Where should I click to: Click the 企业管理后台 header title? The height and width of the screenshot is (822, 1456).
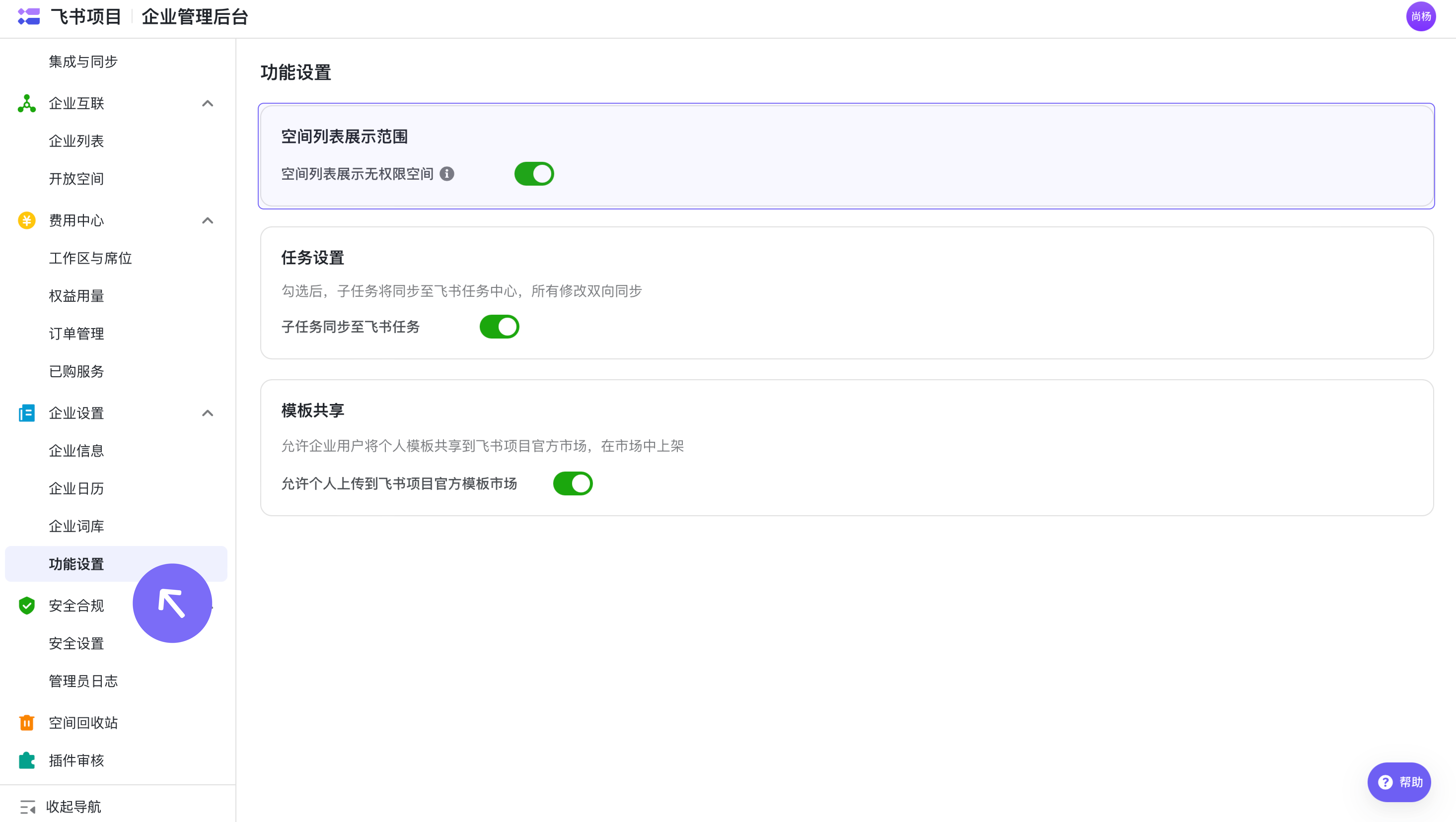[195, 17]
